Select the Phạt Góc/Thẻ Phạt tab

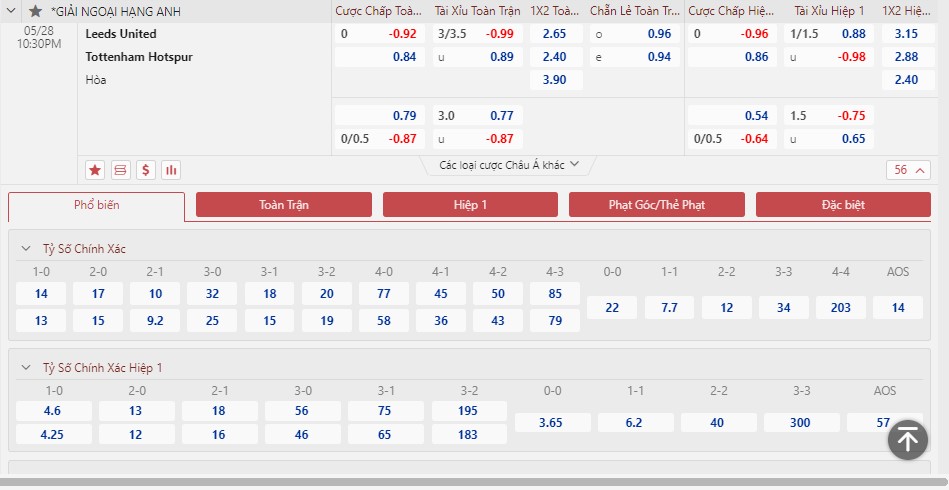tap(657, 204)
